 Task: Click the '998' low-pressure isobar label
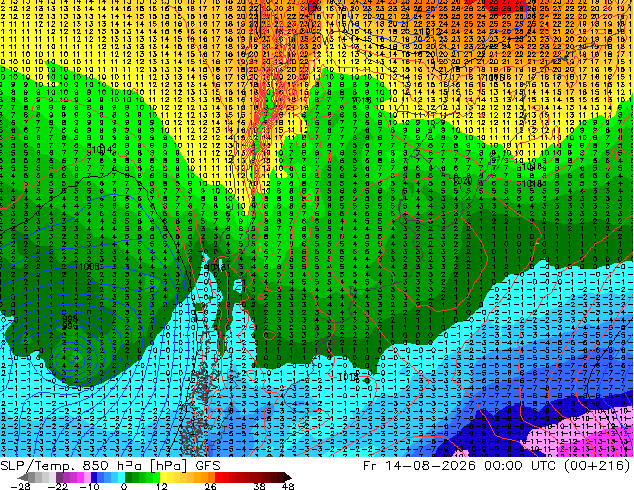point(70,319)
